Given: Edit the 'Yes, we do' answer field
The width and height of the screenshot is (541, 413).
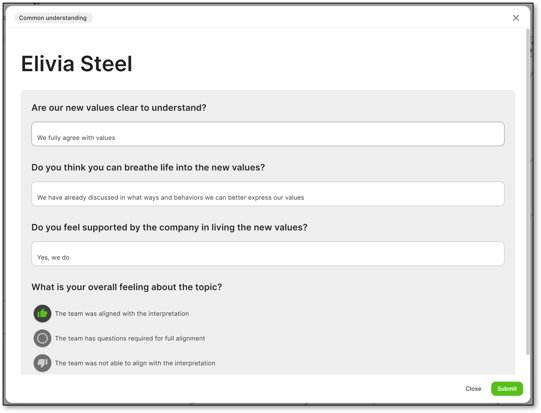Looking at the screenshot, I should (x=268, y=254).
